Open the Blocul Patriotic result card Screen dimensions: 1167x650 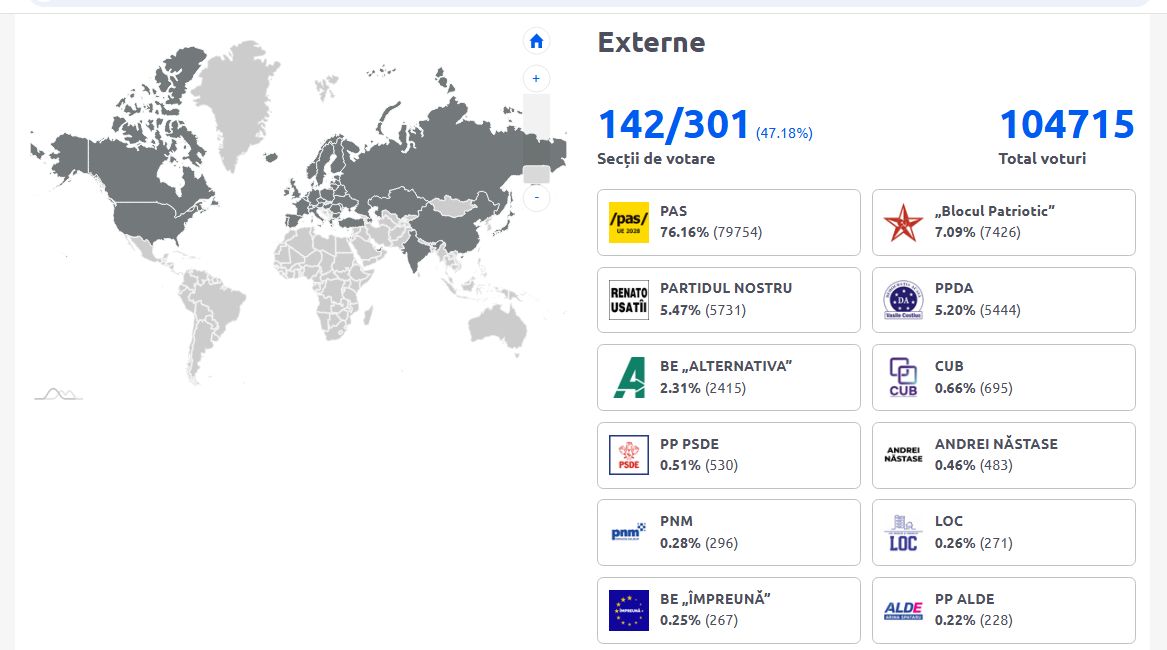(x=1003, y=222)
